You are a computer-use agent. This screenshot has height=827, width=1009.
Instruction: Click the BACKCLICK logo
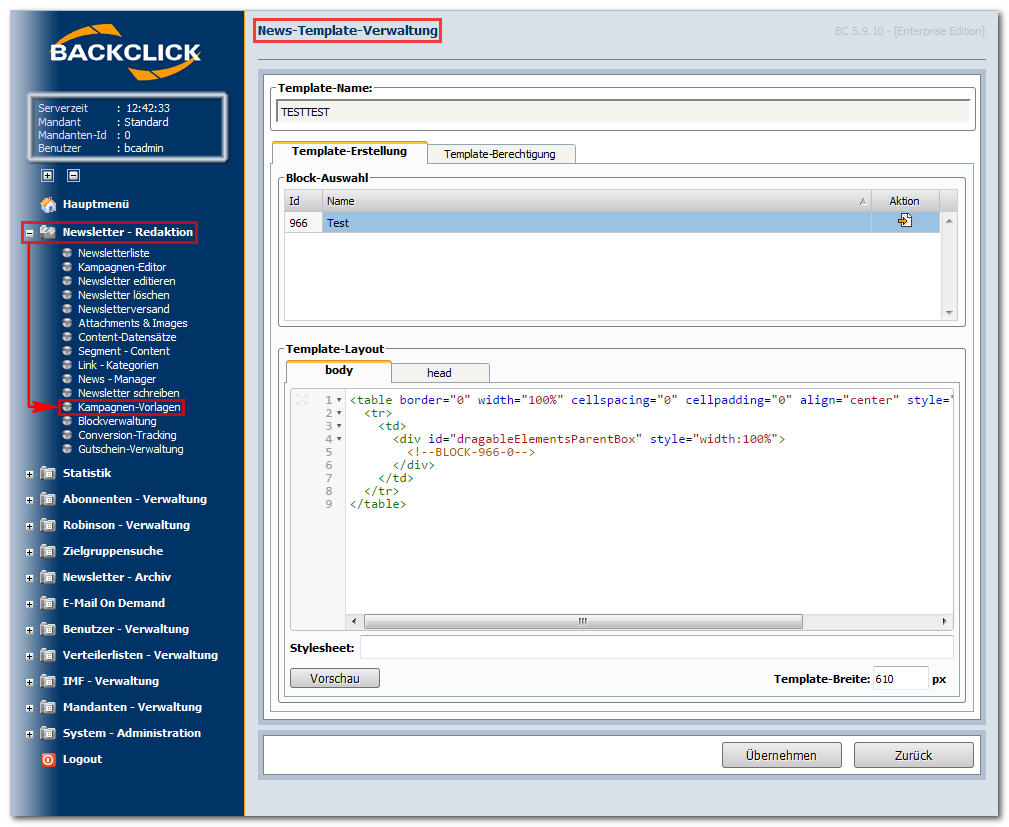pyautogui.click(x=125, y=52)
